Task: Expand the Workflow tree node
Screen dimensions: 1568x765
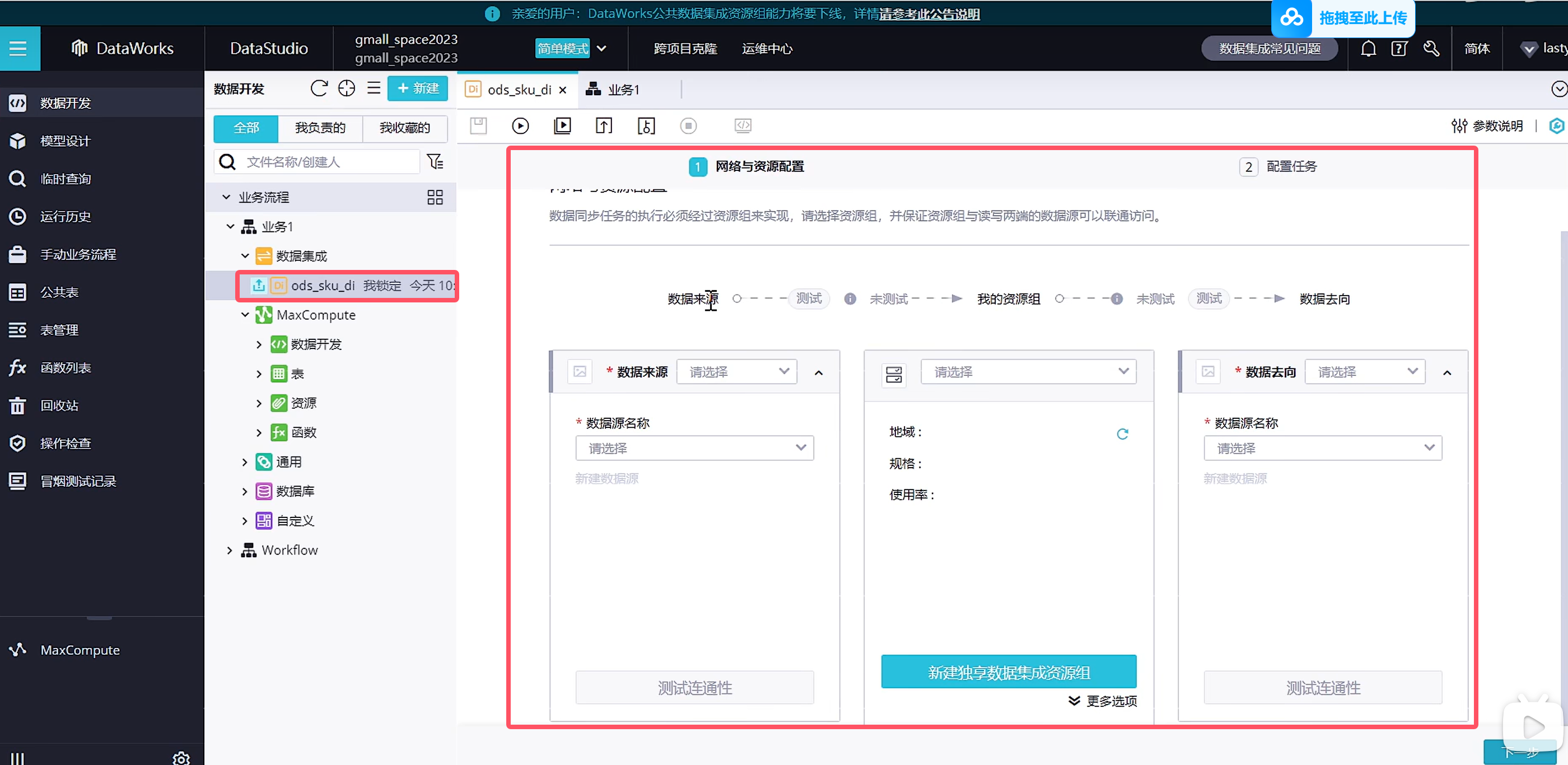Action: tap(230, 550)
